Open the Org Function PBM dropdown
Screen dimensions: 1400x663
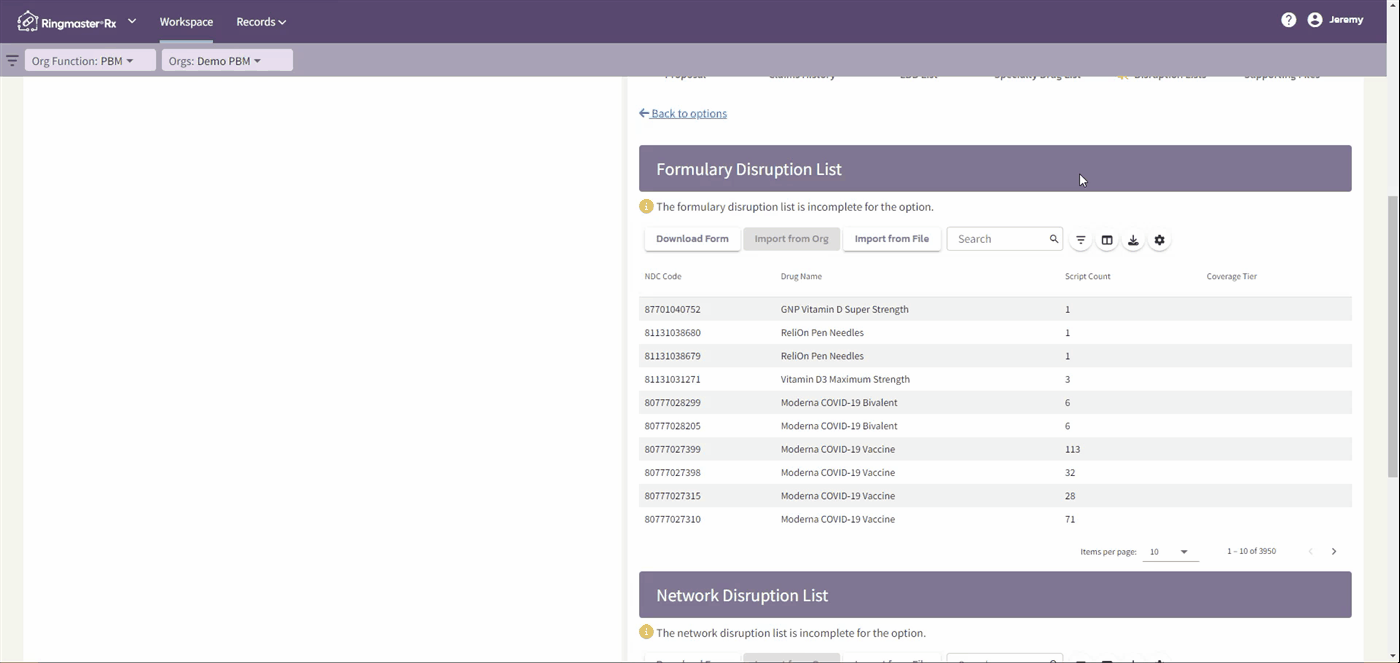[90, 60]
